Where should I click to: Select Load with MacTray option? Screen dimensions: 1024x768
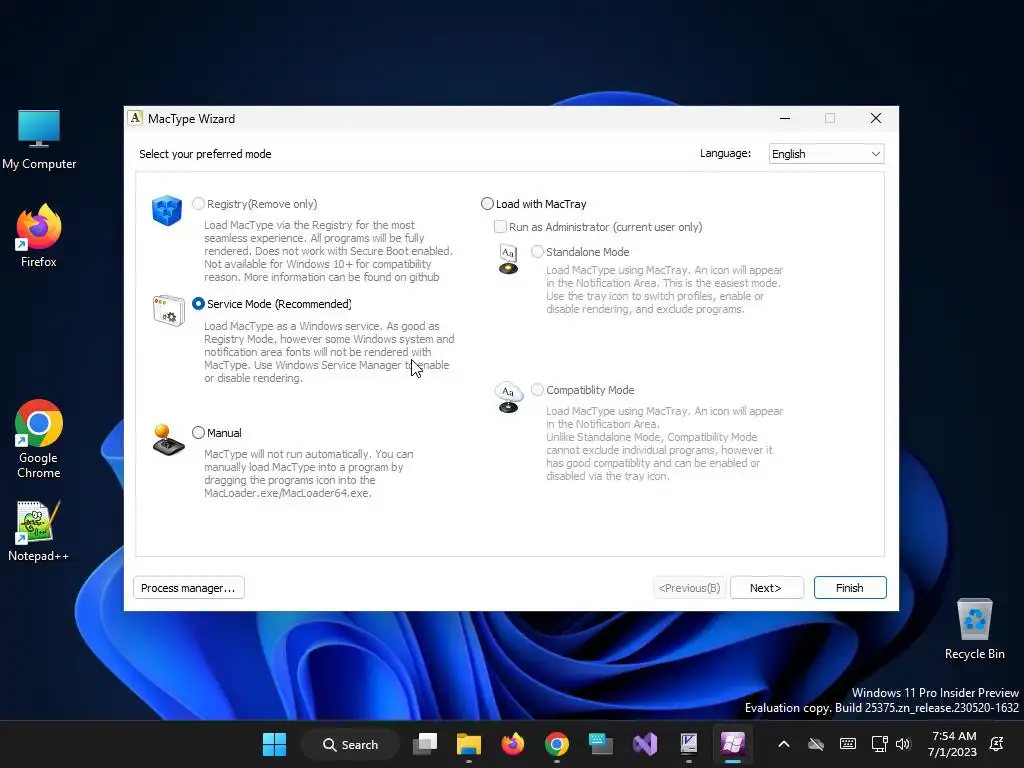pos(487,204)
